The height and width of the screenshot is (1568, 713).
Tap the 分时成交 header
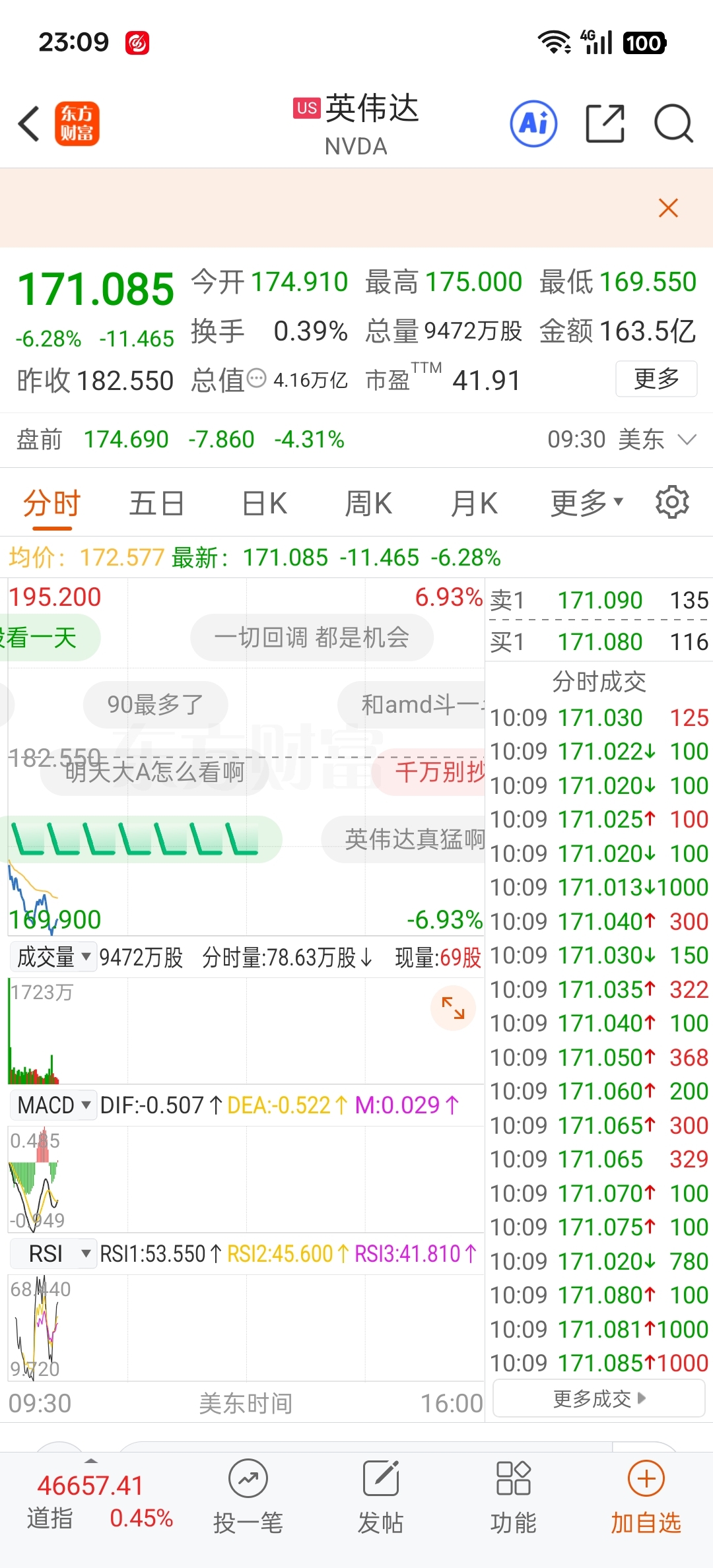[599, 681]
